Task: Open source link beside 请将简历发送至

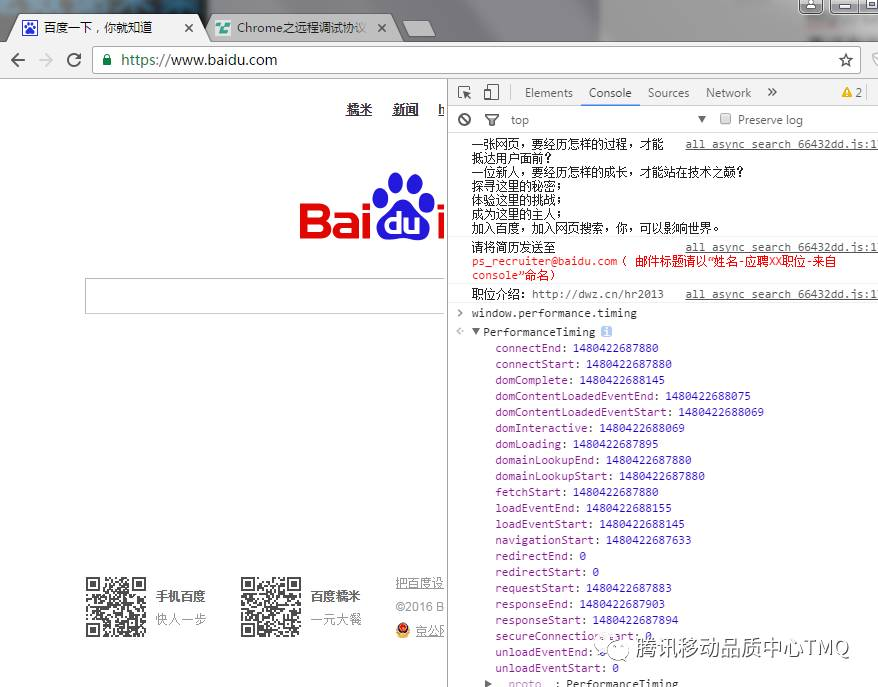Action: (781, 247)
